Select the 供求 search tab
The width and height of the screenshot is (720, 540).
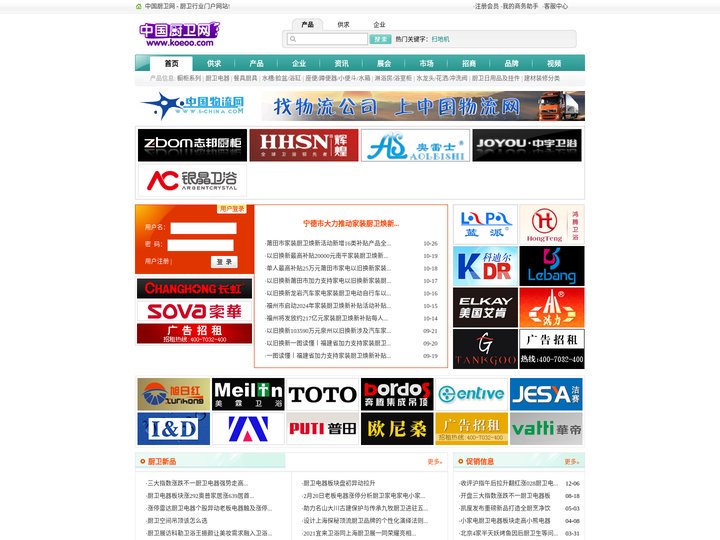point(343,25)
